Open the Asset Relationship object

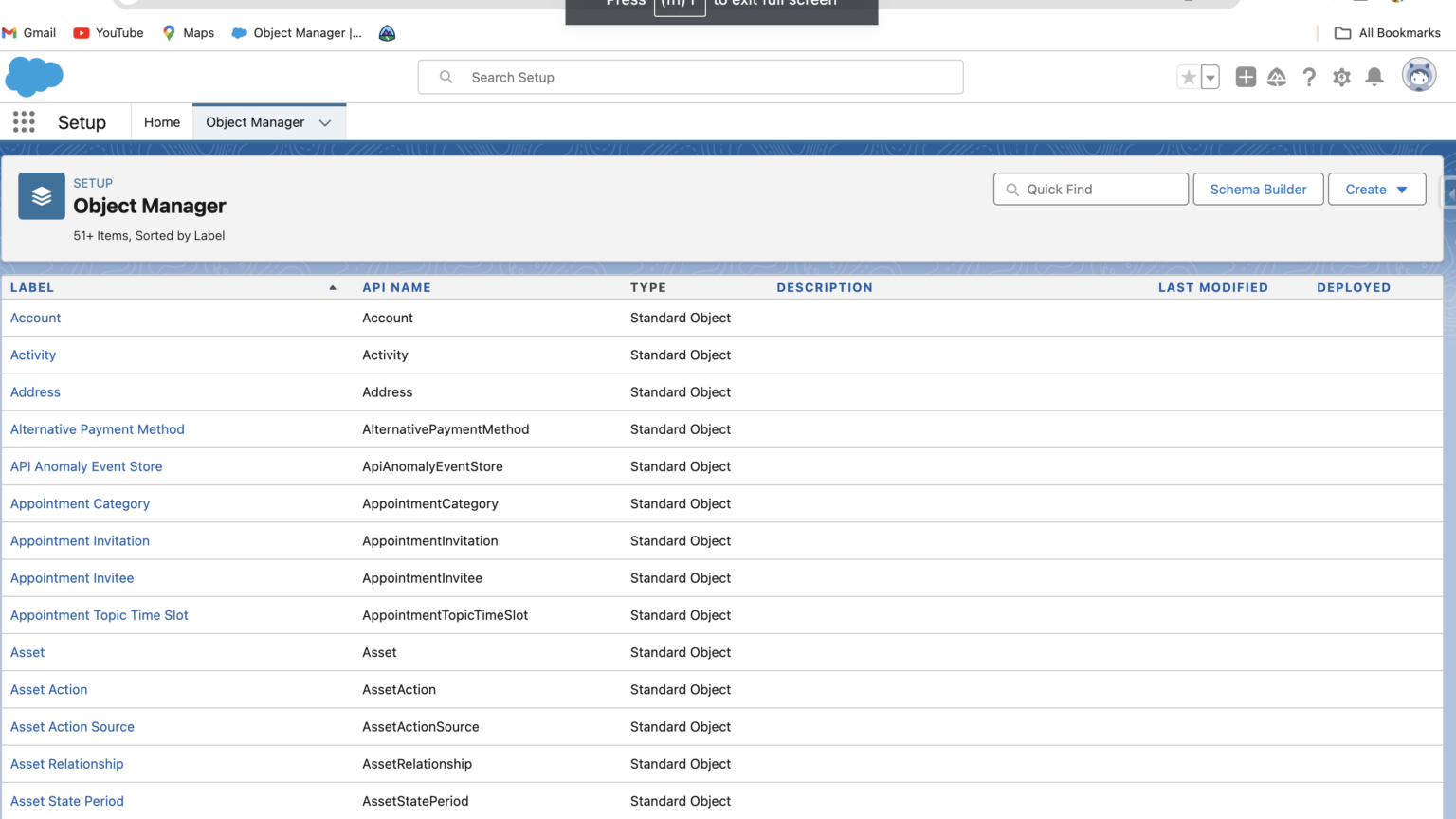coord(66,764)
